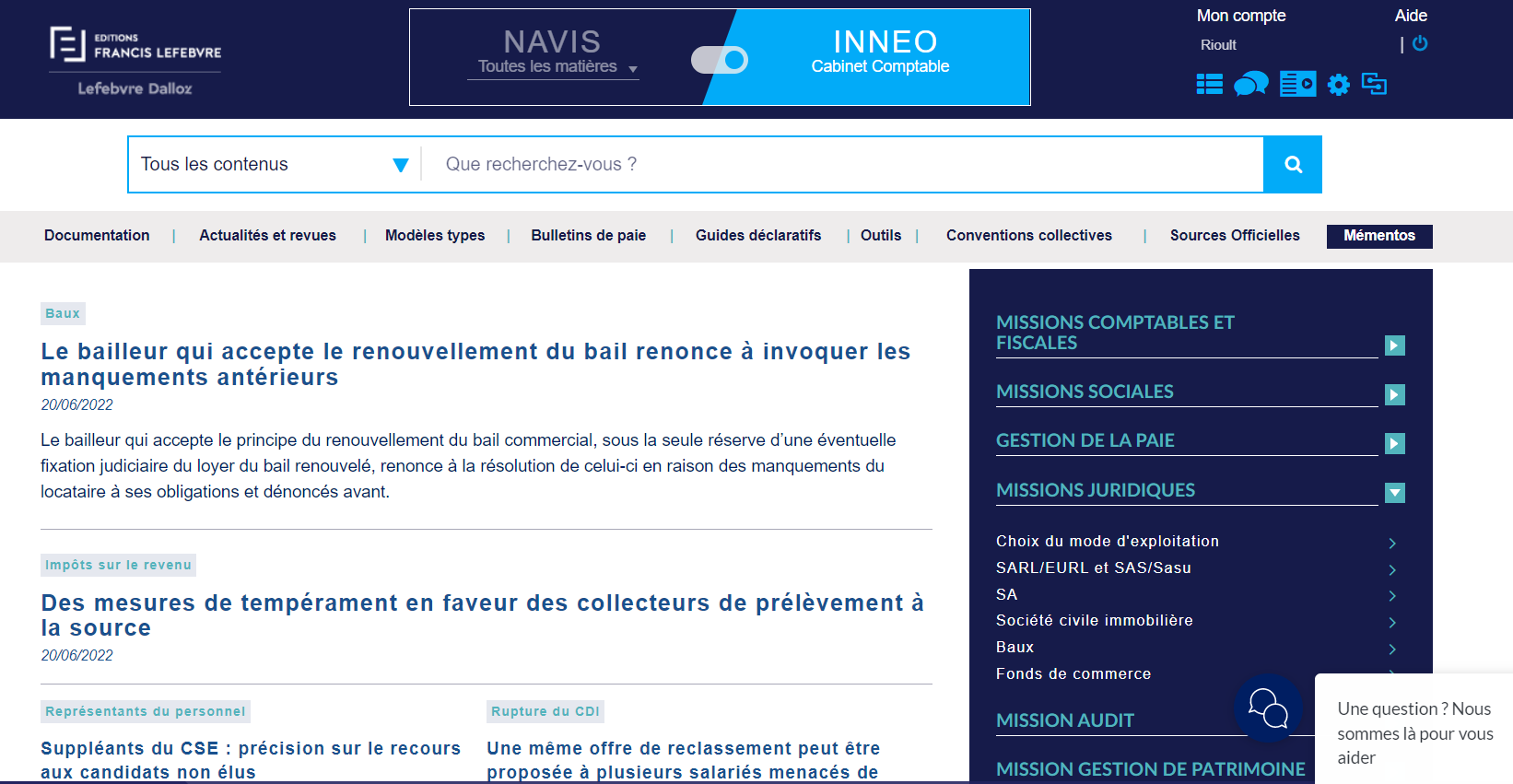Open the MISSIONS JURIDIQUES heading
The image size is (1513, 784).
tap(1096, 490)
